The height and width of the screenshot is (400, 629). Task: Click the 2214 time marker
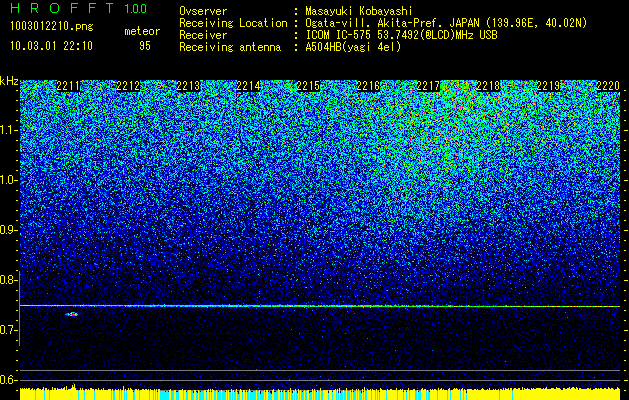pos(248,85)
